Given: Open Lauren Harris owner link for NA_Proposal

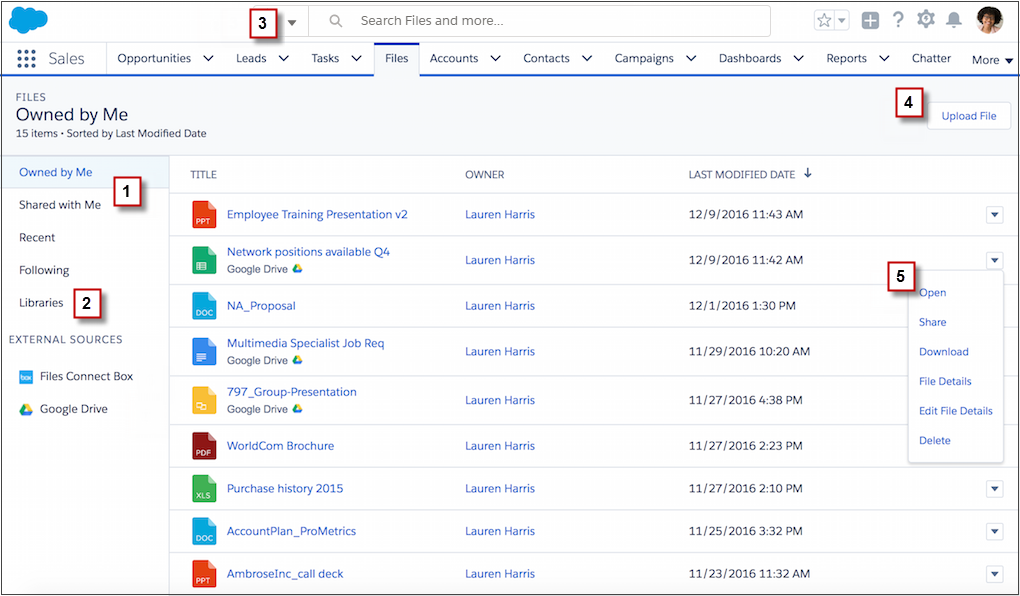Looking at the screenshot, I should [x=500, y=306].
